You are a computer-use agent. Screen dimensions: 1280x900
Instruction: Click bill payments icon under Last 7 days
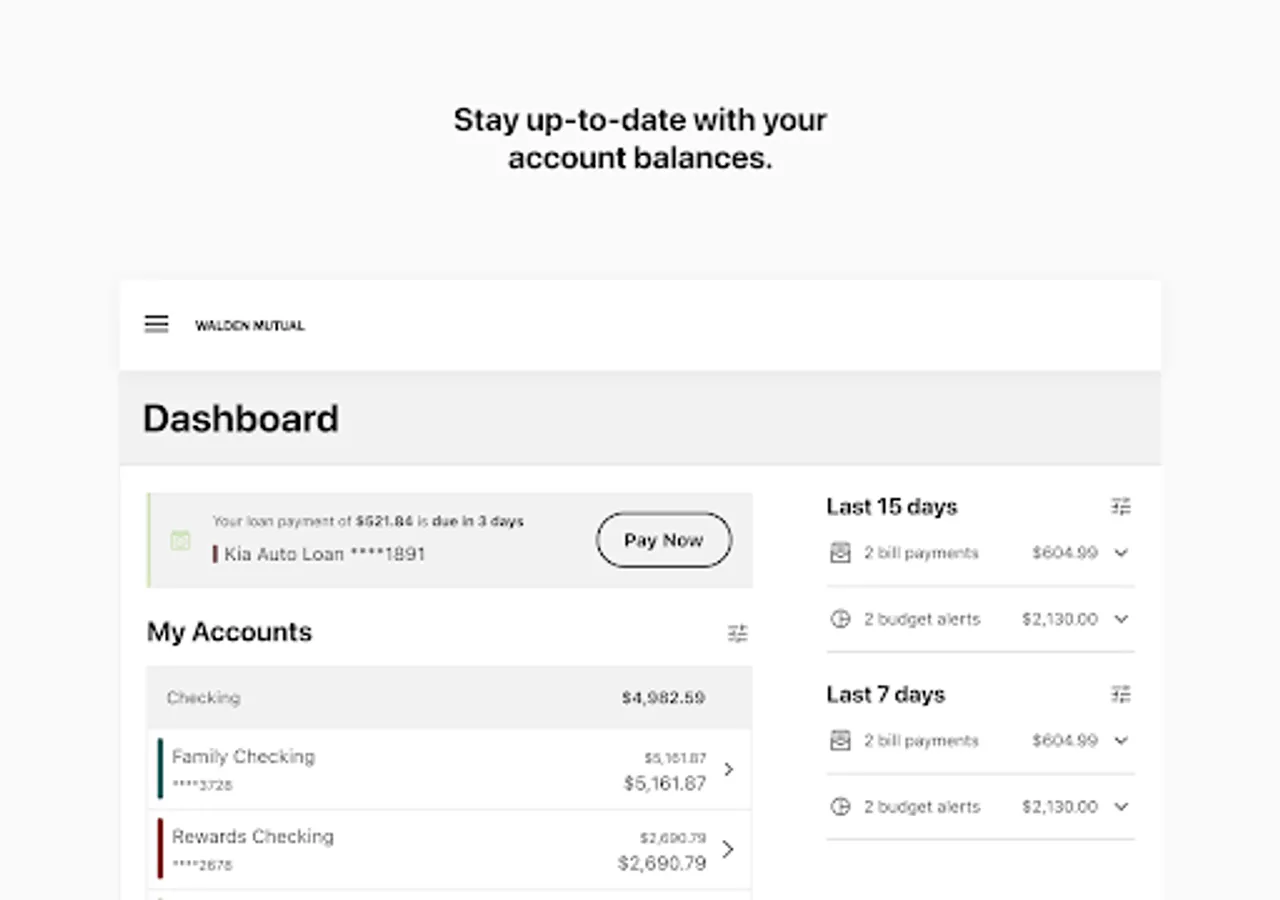pos(840,741)
